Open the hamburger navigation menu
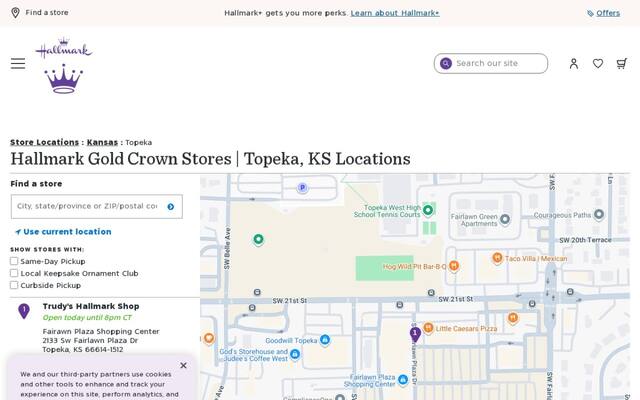The width and height of the screenshot is (640, 400). 18,63
